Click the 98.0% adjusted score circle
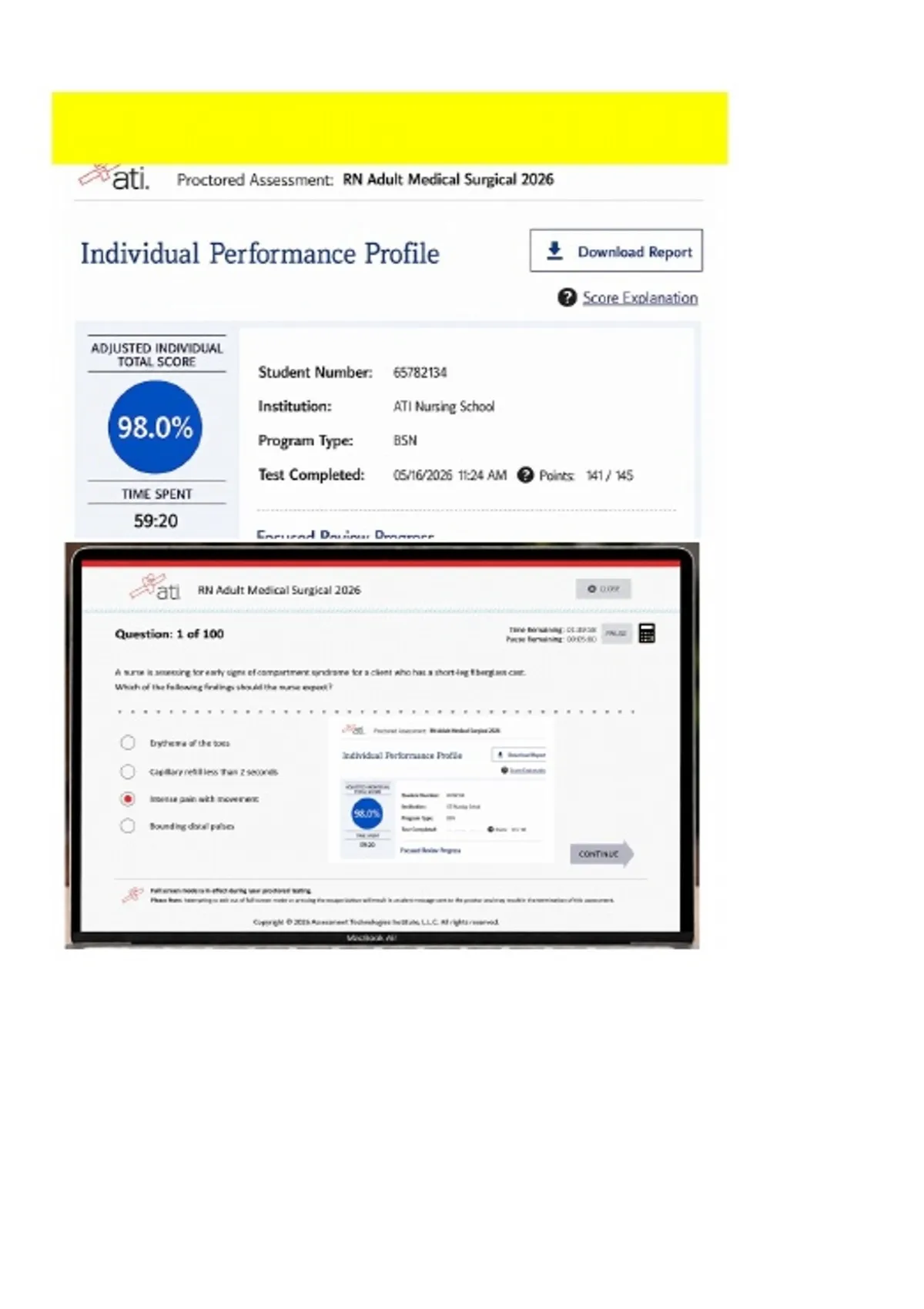This screenshot has width=924, height=1309. [156, 427]
